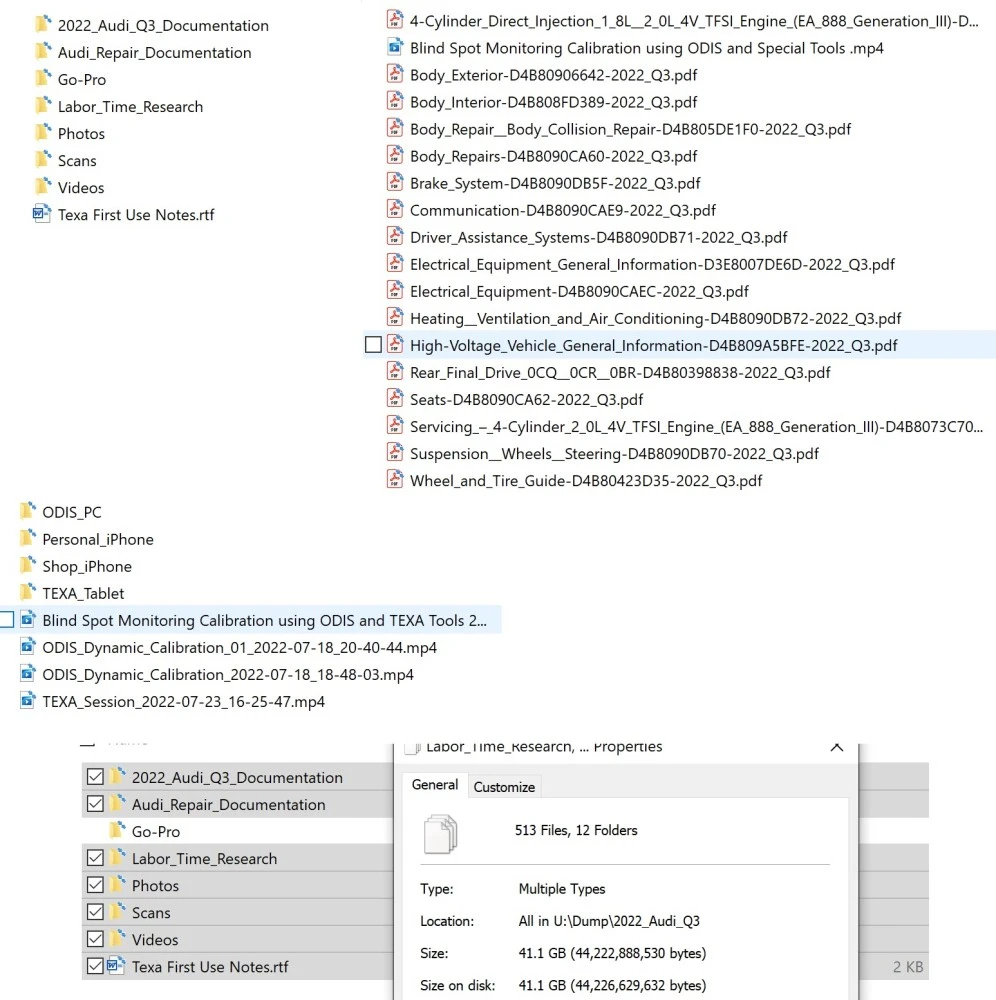
Task: Uncheck the Photos folder checkbox
Action: pyautogui.click(x=95, y=885)
